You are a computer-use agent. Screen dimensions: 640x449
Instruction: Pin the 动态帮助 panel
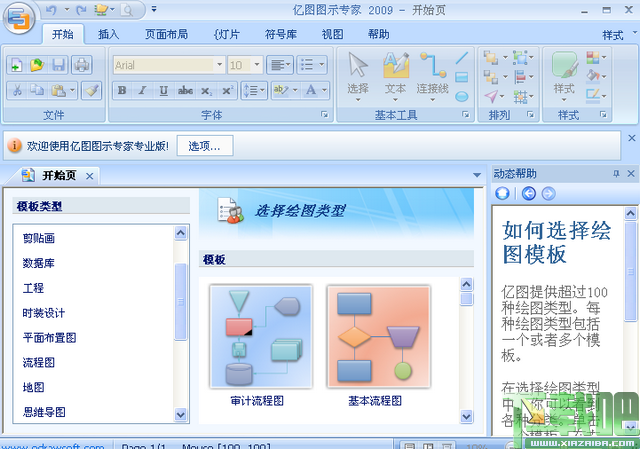click(x=616, y=174)
